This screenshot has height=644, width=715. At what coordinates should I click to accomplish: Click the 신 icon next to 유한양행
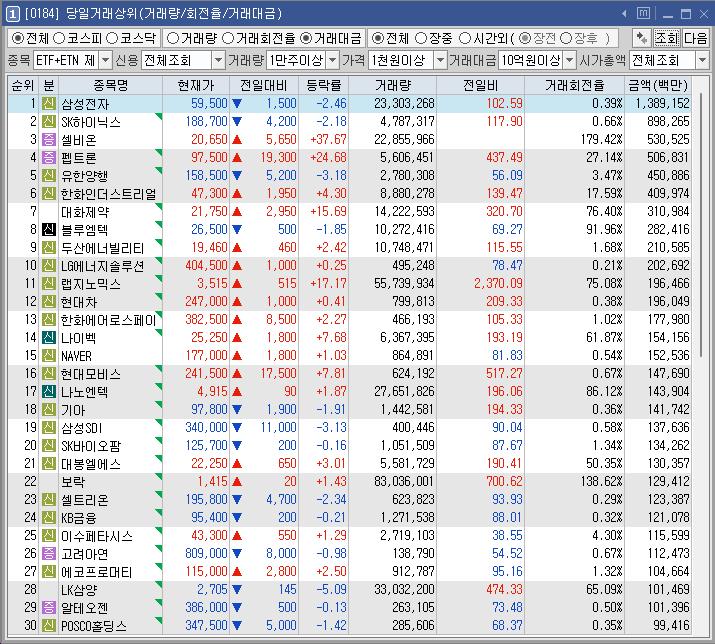[x=49, y=176]
